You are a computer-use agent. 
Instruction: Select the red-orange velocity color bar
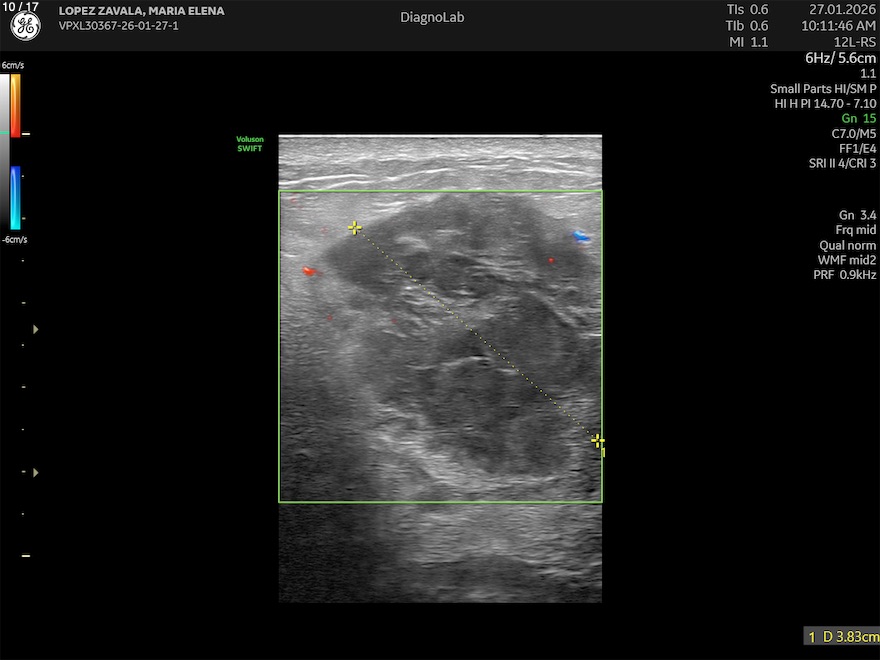coord(15,105)
